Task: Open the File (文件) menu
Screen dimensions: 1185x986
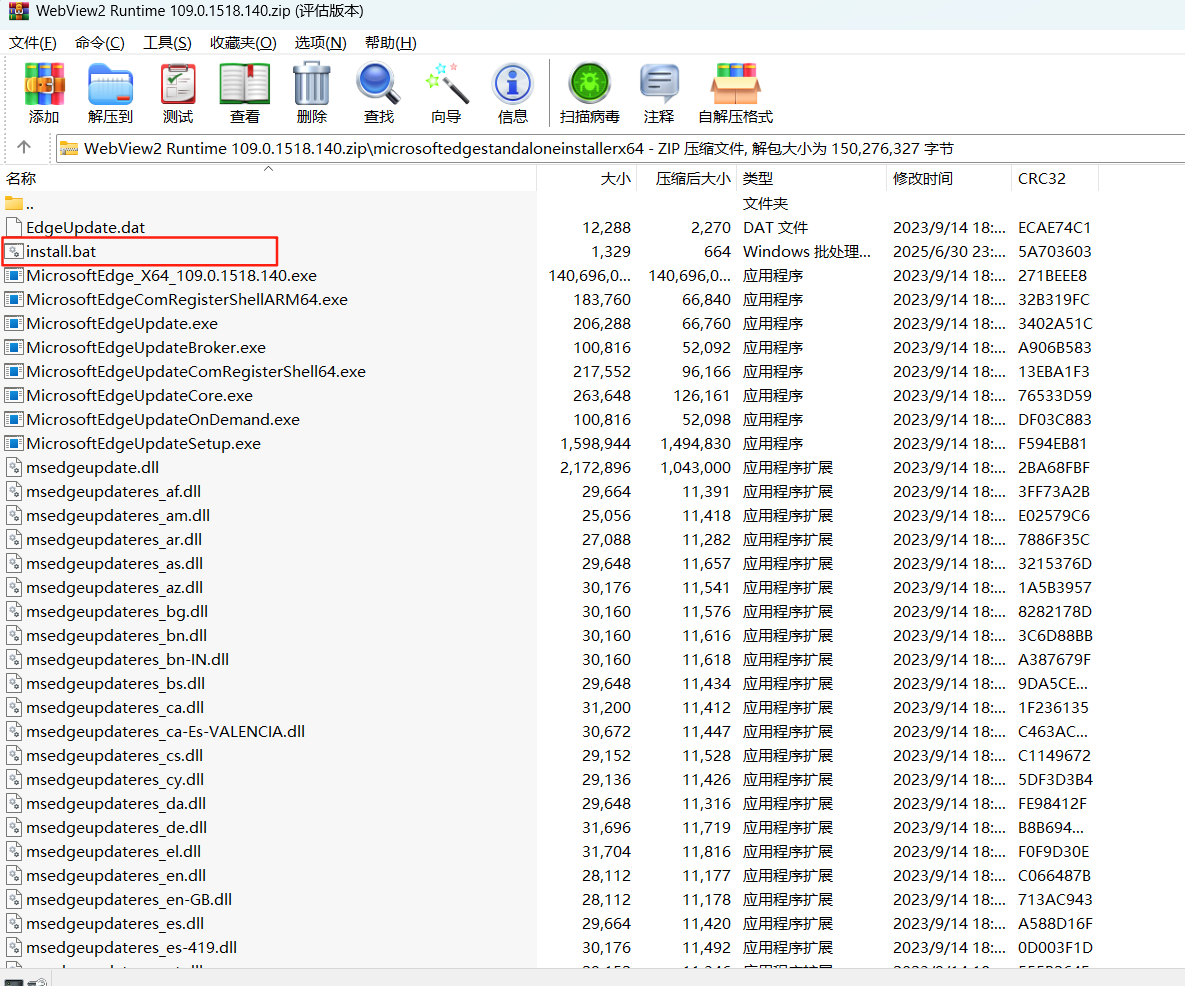Action: 32,43
